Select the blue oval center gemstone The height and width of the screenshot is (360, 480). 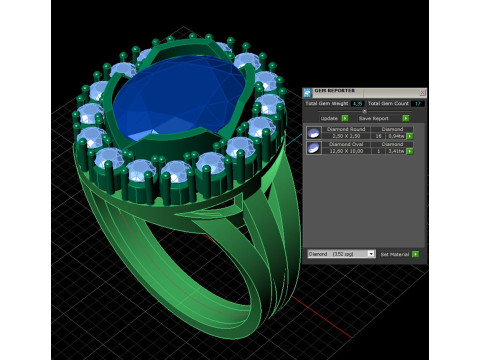[180, 97]
